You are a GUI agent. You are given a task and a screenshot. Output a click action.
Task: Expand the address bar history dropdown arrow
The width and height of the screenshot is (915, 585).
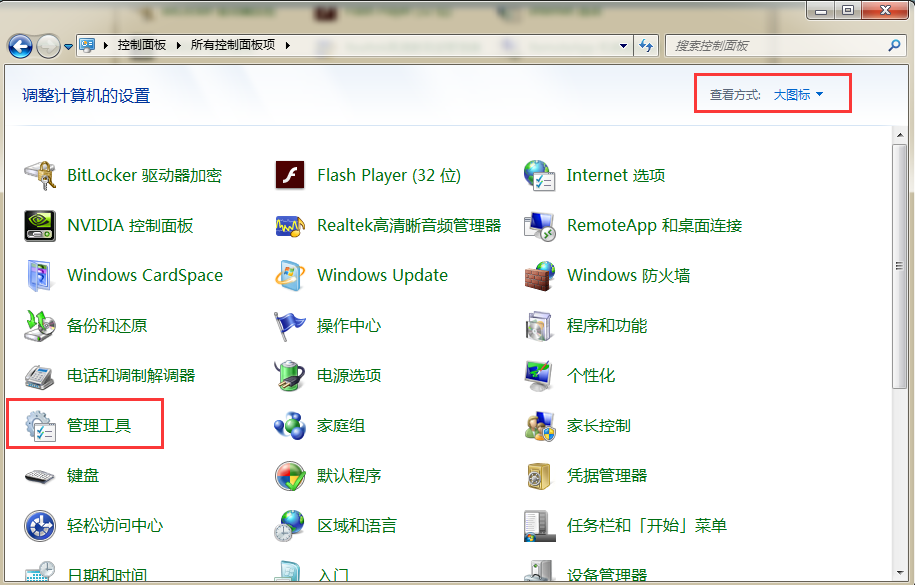(623, 46)
